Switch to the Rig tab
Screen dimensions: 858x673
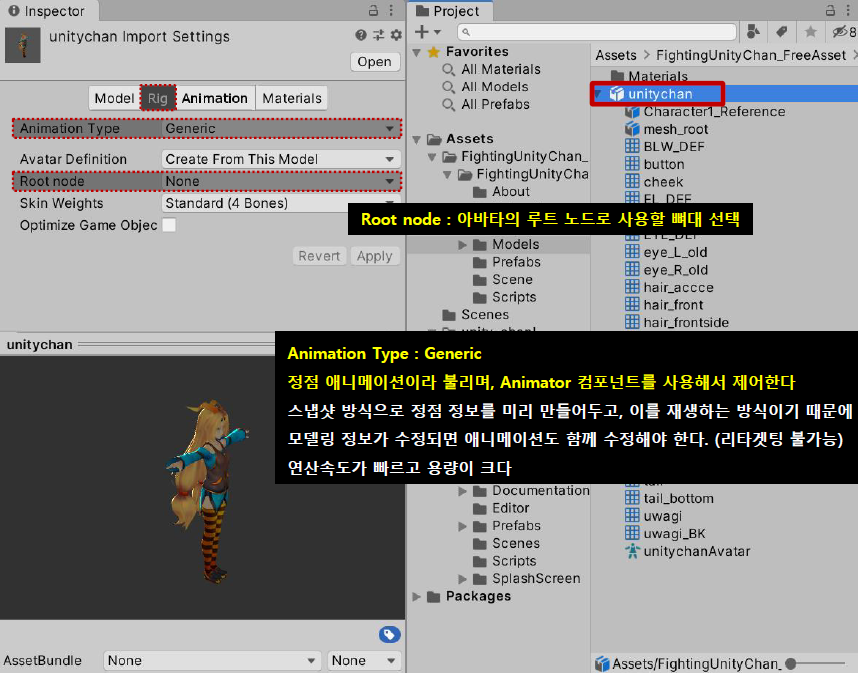[x=158, y=98]
